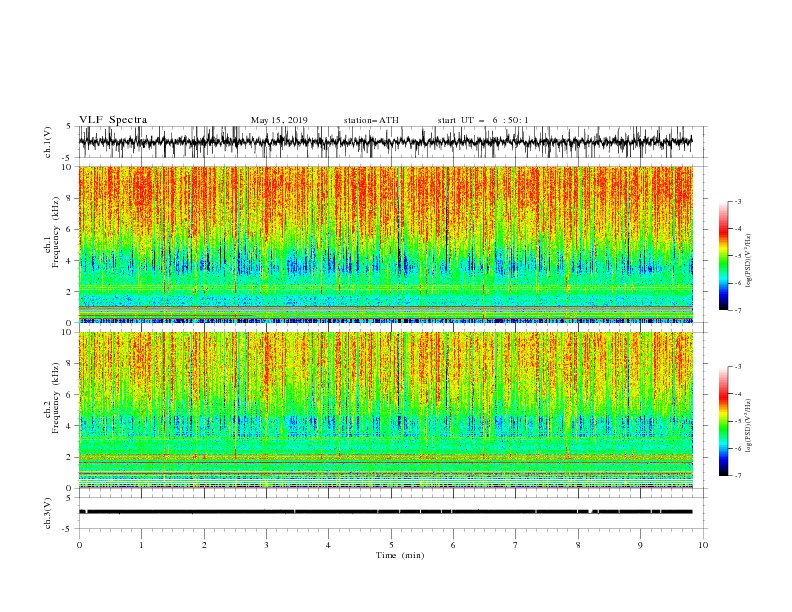Click the ch.1 spectrogram color scale bar
This screenshot has height=612, width=792.
coord(723,256)
